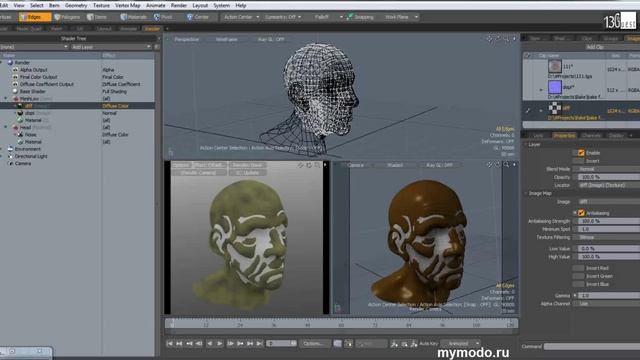The width and height of the screenshot is (640, 360).
Task: Open Symmetry Off dropdown
Action: pos(283,17)
